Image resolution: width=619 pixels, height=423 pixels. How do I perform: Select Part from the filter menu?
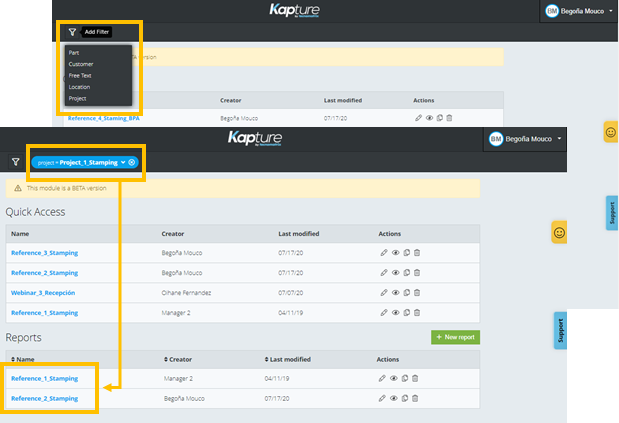74,52
